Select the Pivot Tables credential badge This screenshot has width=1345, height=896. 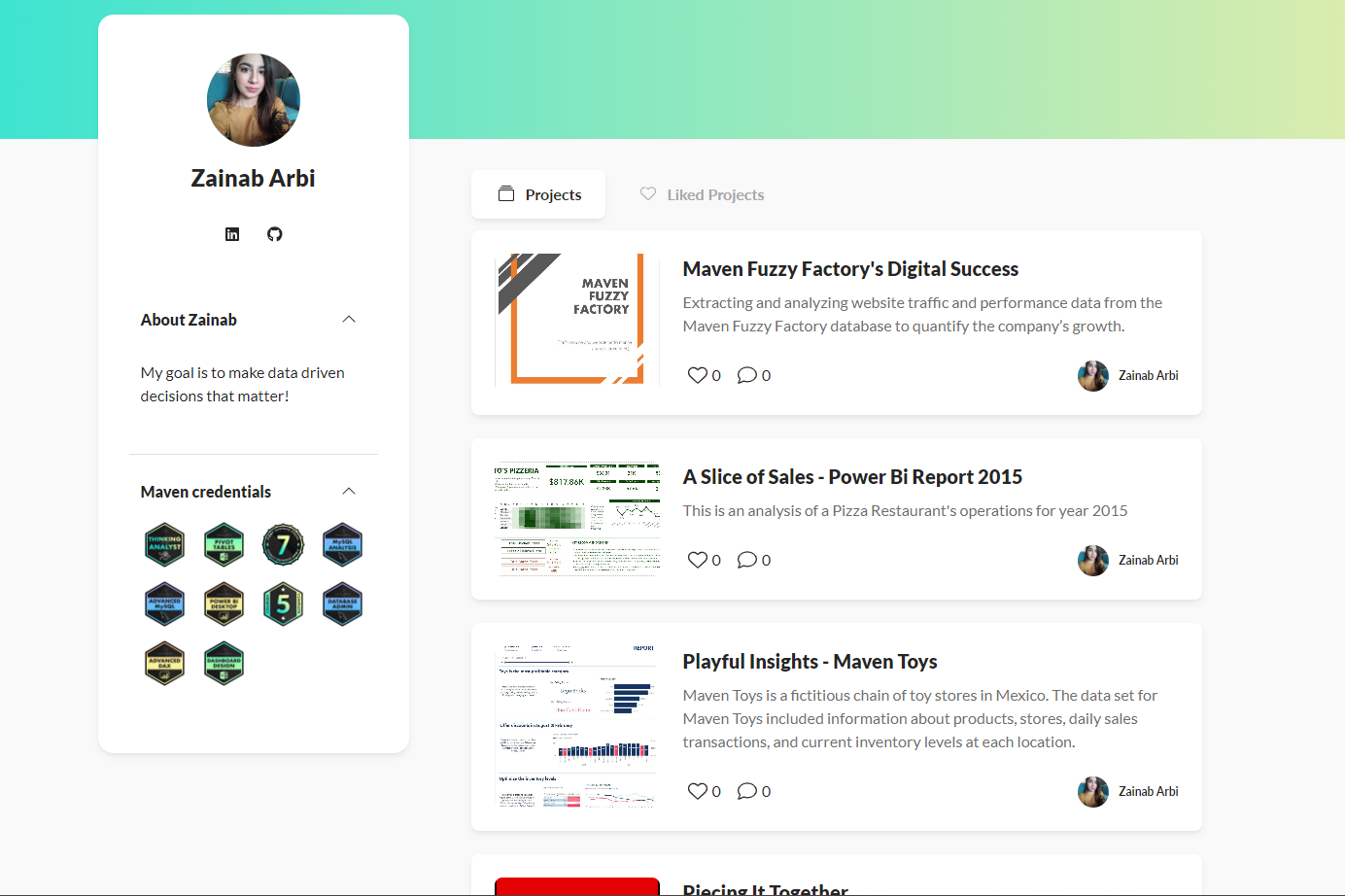tap(224, 545)
